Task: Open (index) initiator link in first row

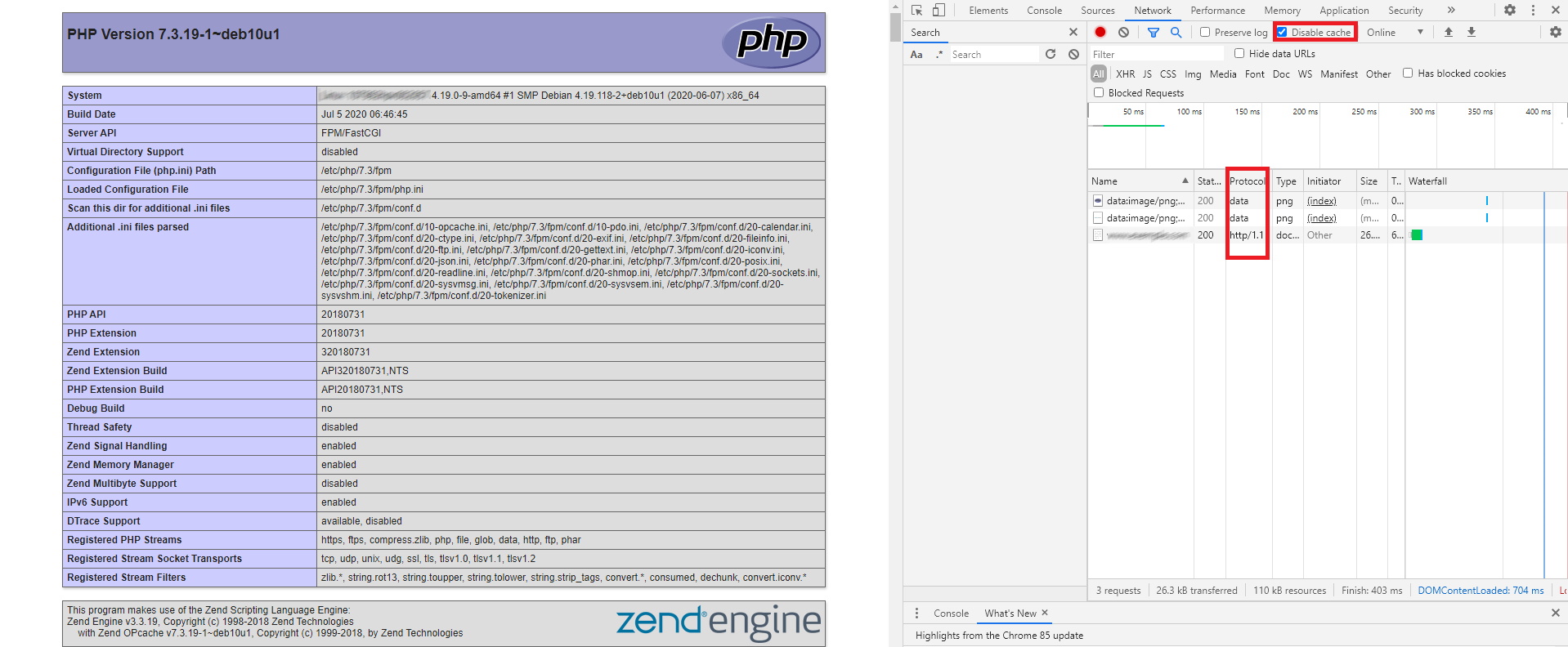Action: pos(1322,201)
